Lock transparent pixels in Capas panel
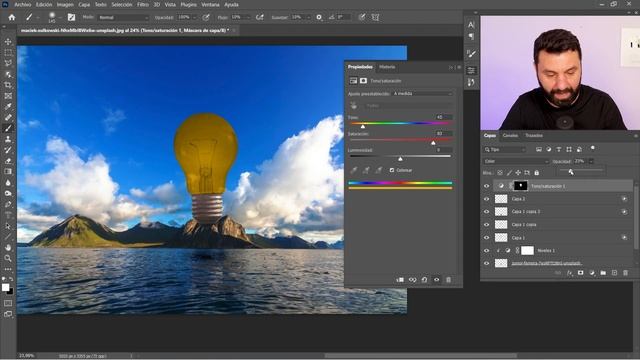Screen dimensions: 640x360 (500, 173)
